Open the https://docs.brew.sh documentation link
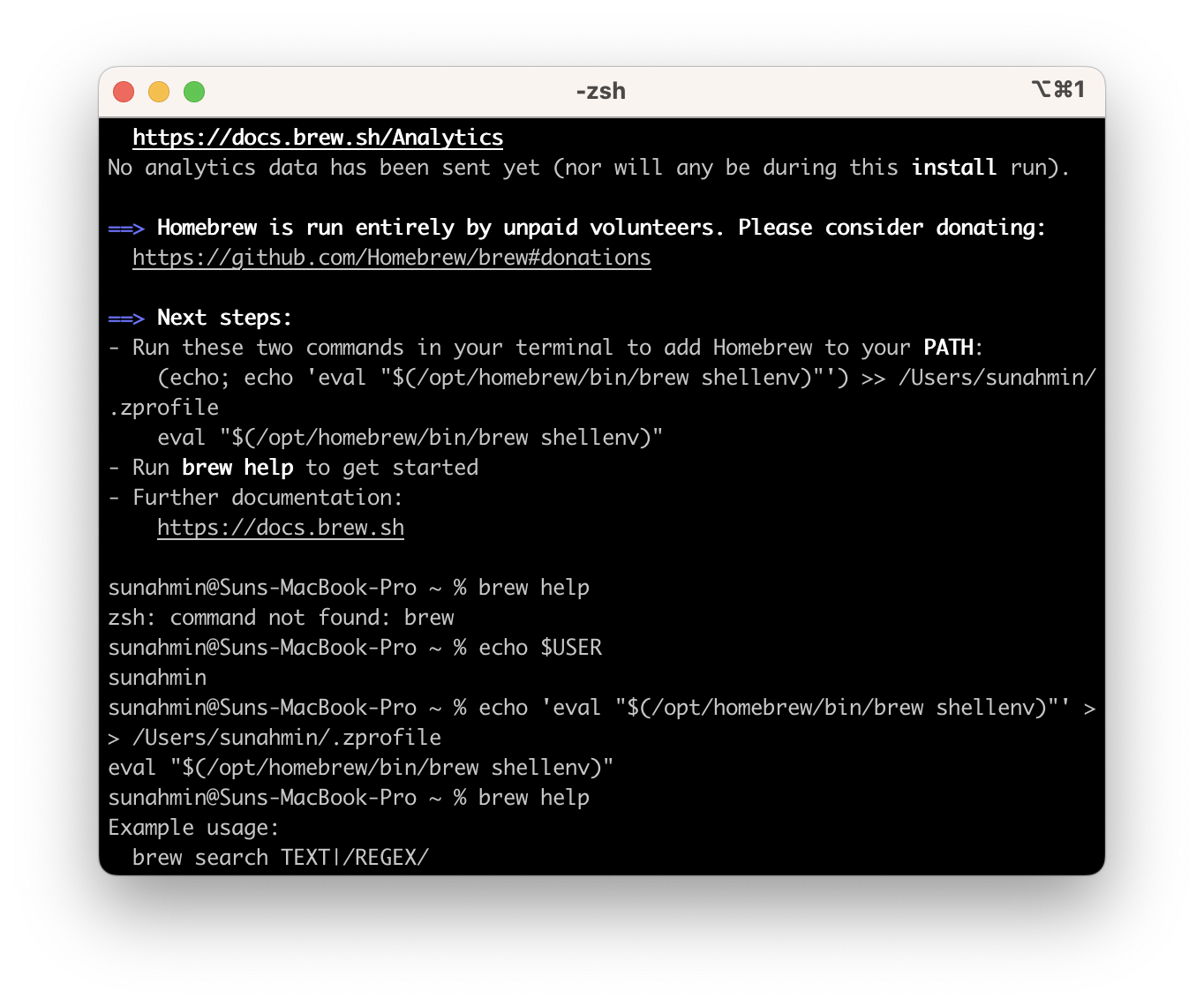1204x1006 pixels. (x=281, y=528)
